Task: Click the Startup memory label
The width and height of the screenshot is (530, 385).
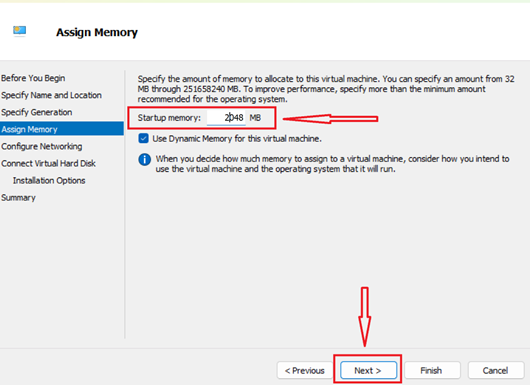Action: click(169, 118)
